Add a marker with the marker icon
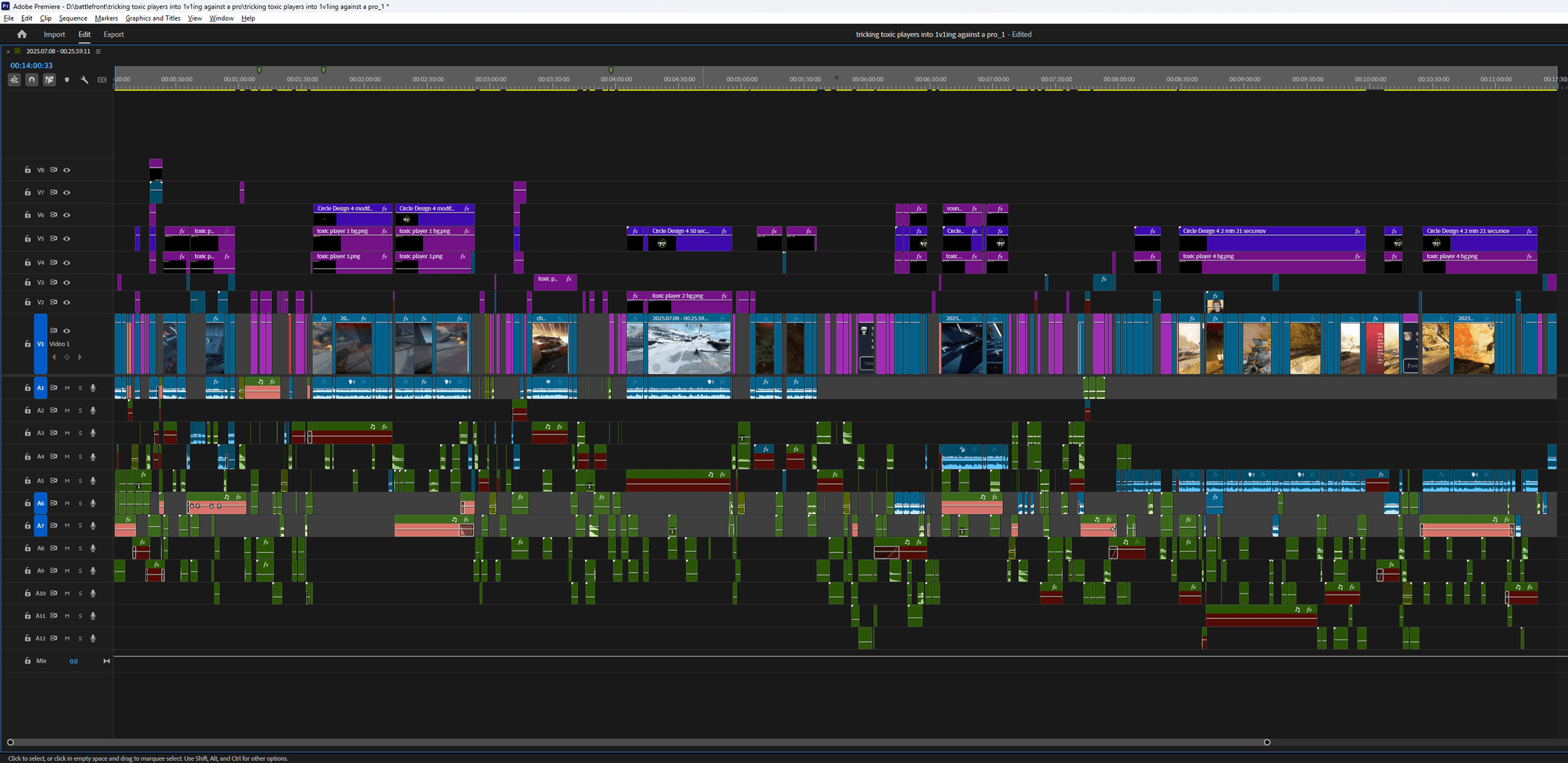Viewport: 1568px width, 763px height. (x=67, y=80)
